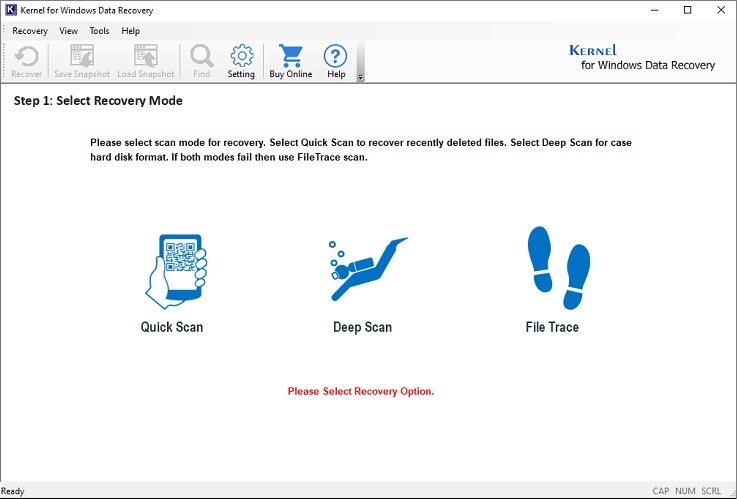The height and width of the screenshot is (499, 737).
Task: Choose the Quick Scan phone icon
Action: 176,272
